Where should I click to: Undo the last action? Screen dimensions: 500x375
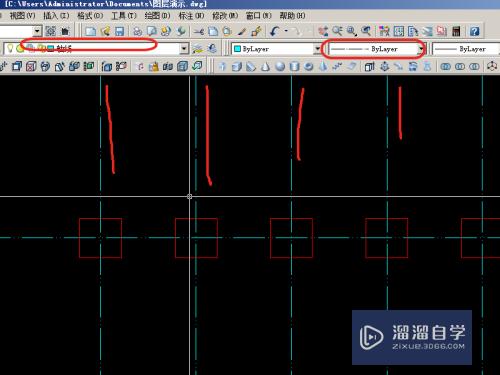click(x=275, y=31)
